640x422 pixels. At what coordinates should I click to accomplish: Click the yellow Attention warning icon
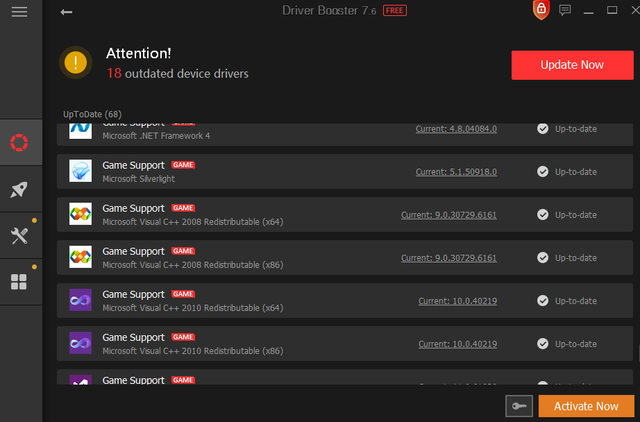[76, 62]
